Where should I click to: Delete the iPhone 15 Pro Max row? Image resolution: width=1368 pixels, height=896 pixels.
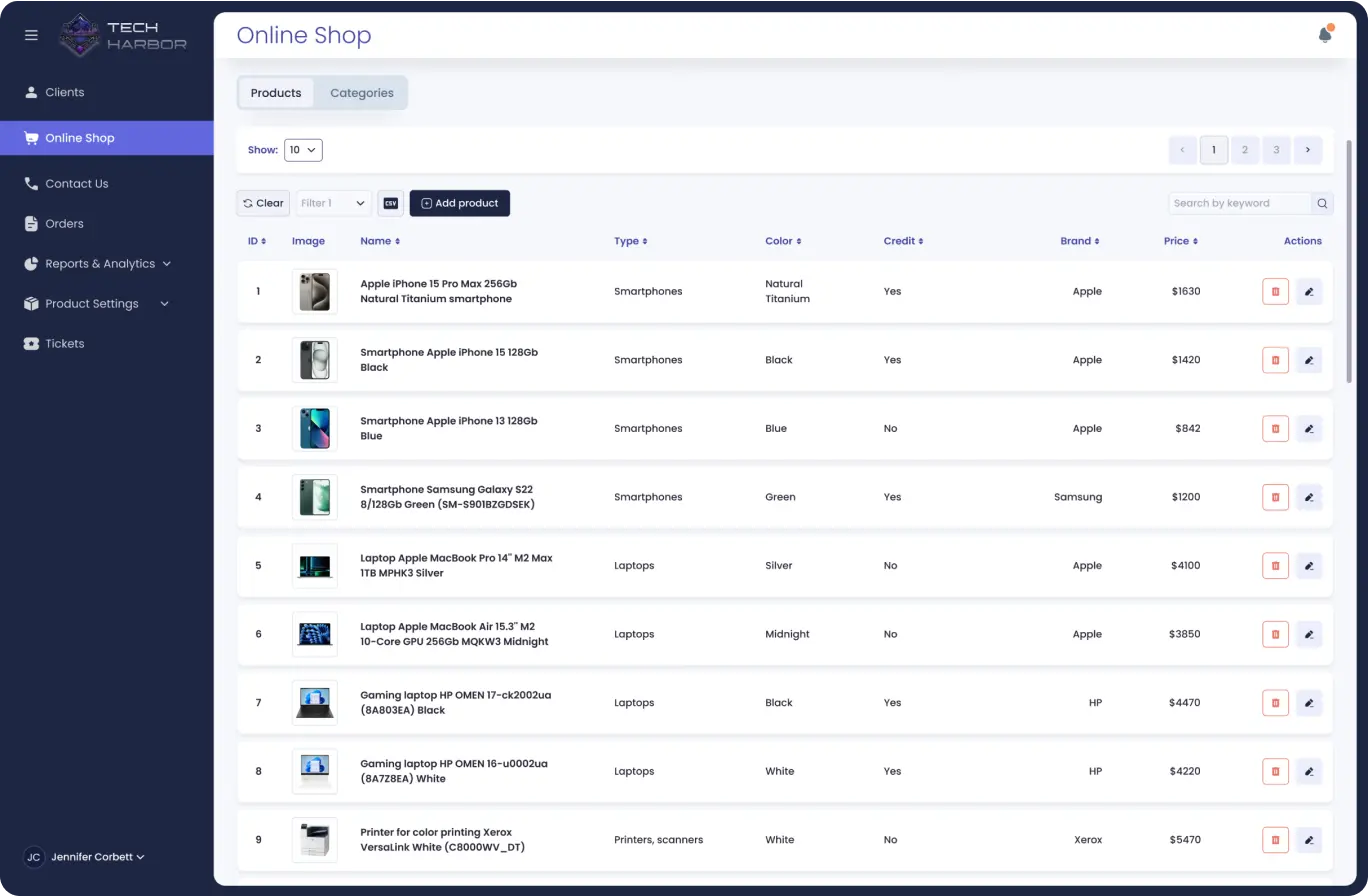pyautogui.click(x=1275, y=292)
